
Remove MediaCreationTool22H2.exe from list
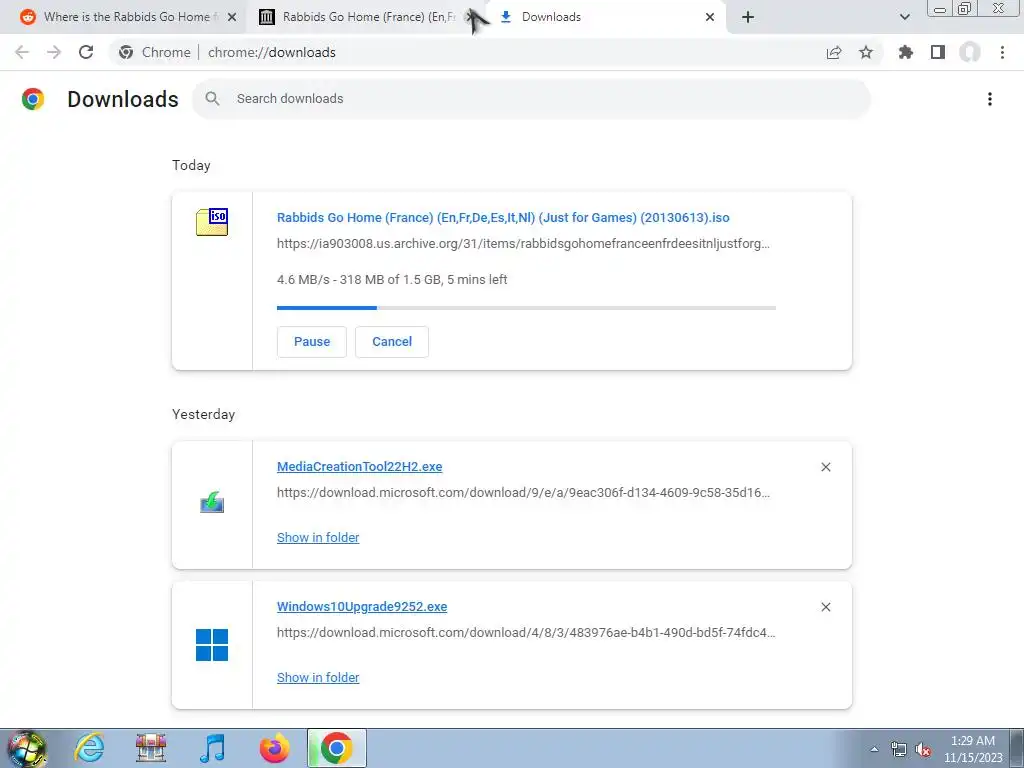(x=825, y=467)
